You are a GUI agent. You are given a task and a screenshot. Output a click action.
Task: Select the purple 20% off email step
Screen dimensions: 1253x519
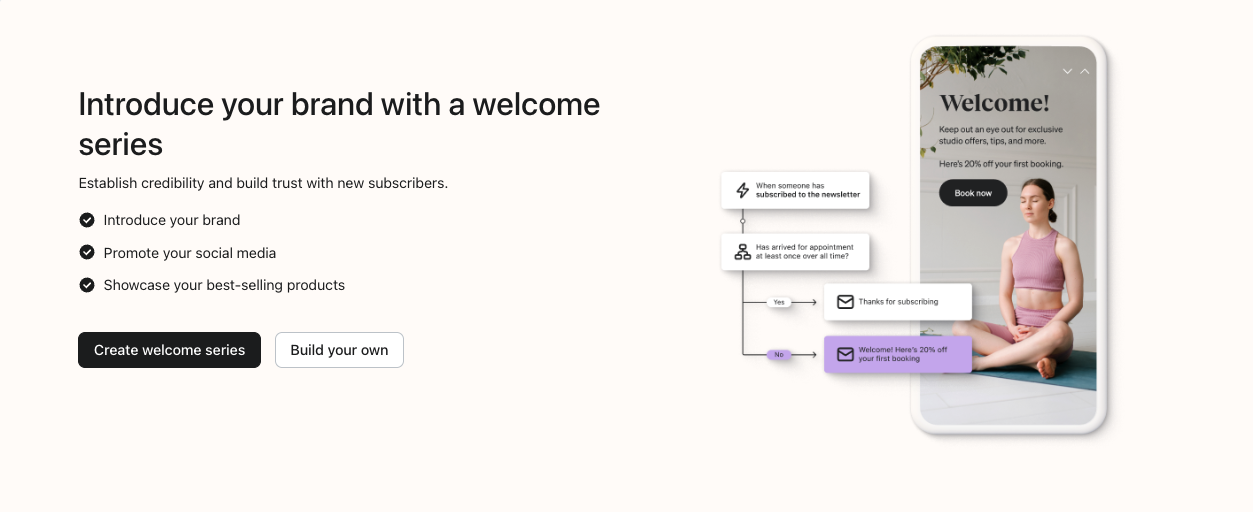pyautogui.click(x=898, y=354)
